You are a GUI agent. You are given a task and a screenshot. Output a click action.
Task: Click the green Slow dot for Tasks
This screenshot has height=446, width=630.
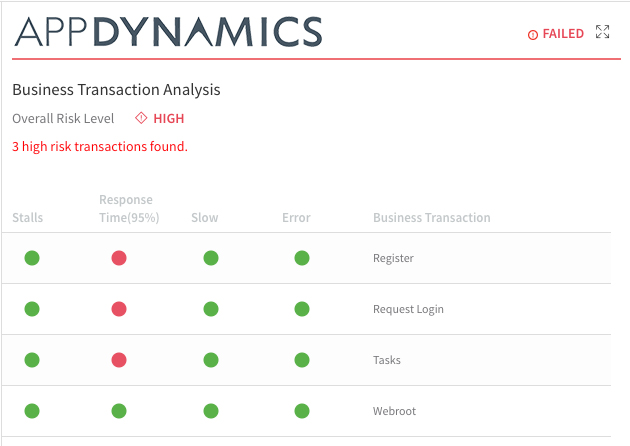[210, 360]
